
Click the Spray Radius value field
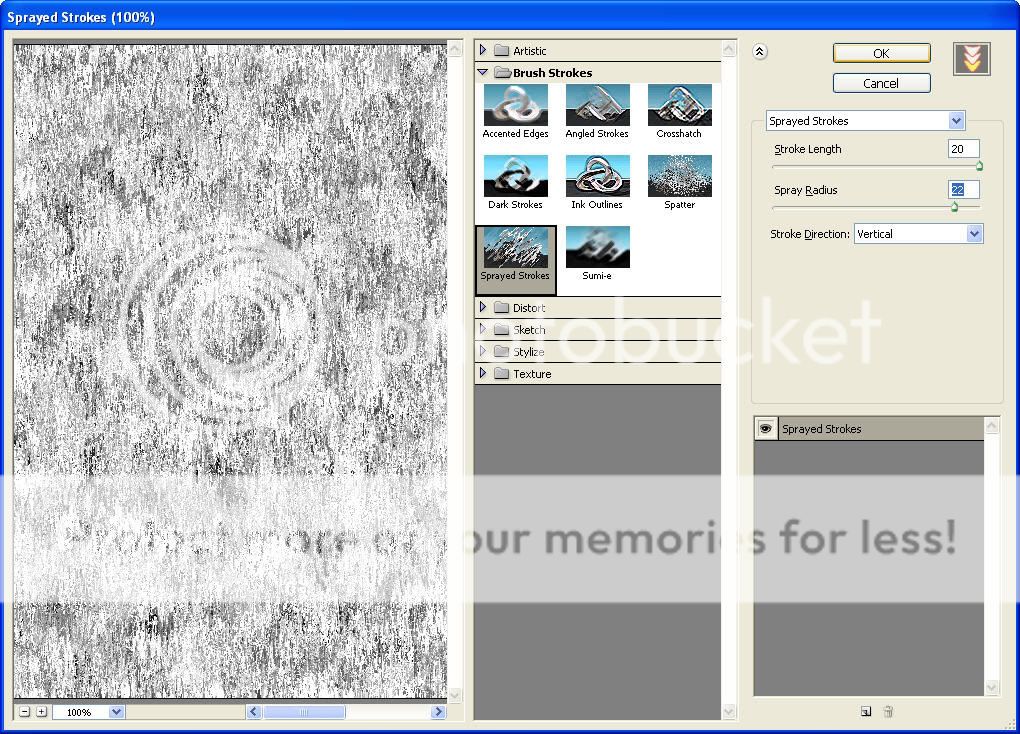pos(963,190)
